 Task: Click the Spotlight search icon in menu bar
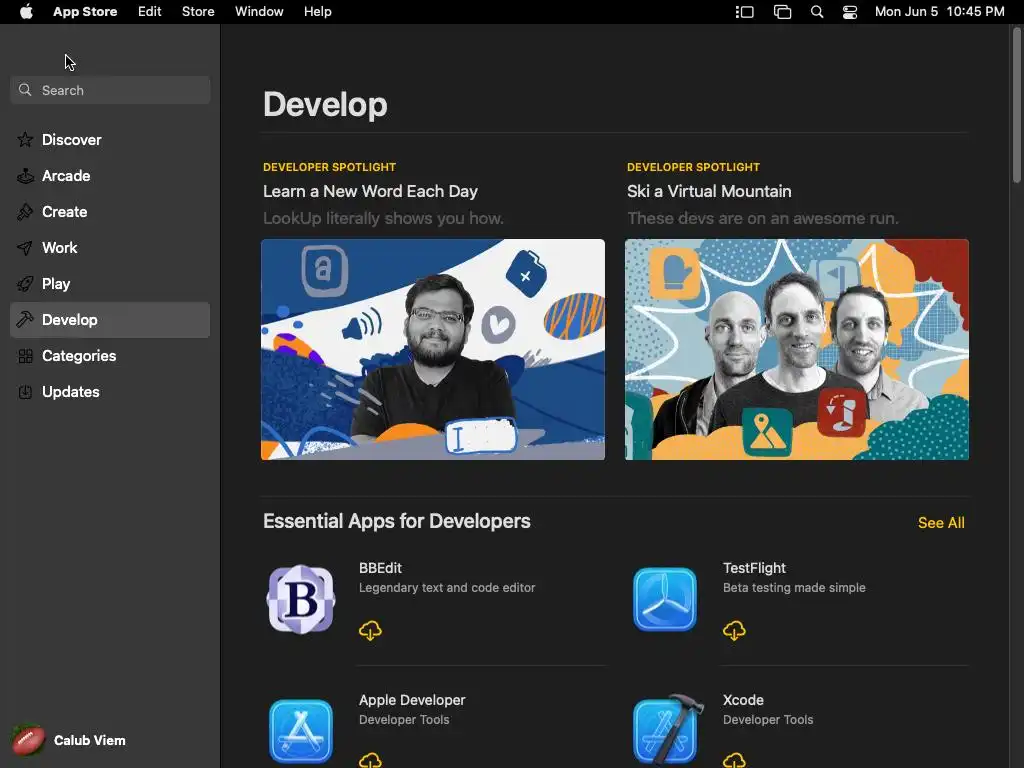point(817,12)
